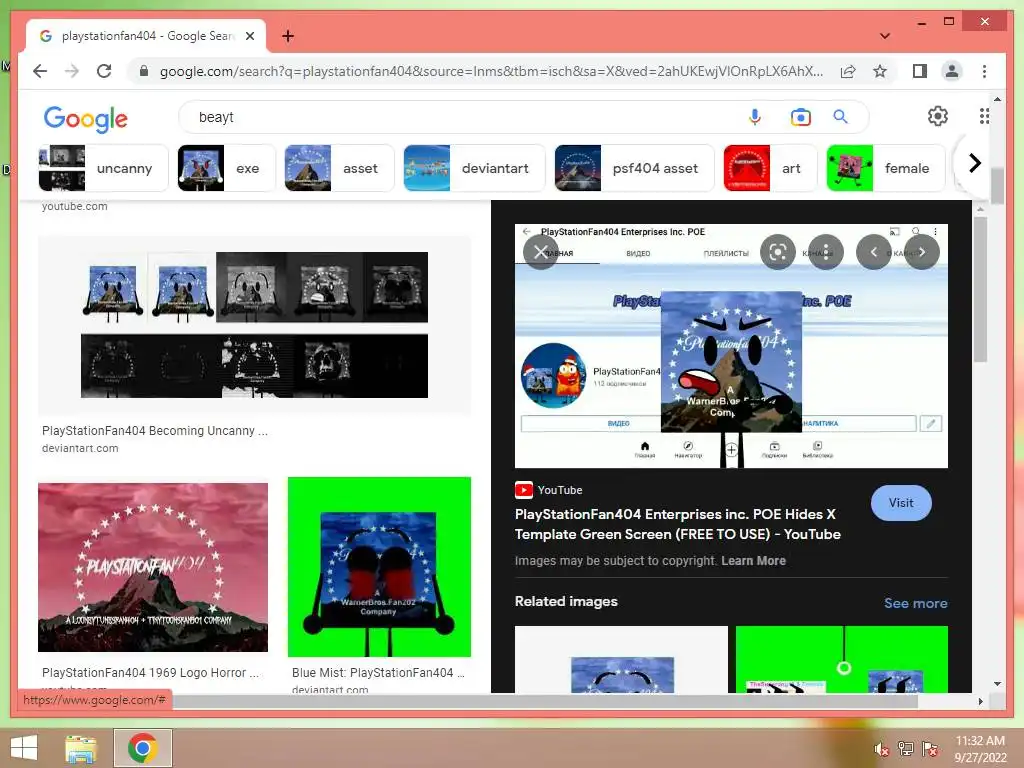Open a new browser tab
Viewport: 1024px width, 768px height.
click(x=288, y=36)
